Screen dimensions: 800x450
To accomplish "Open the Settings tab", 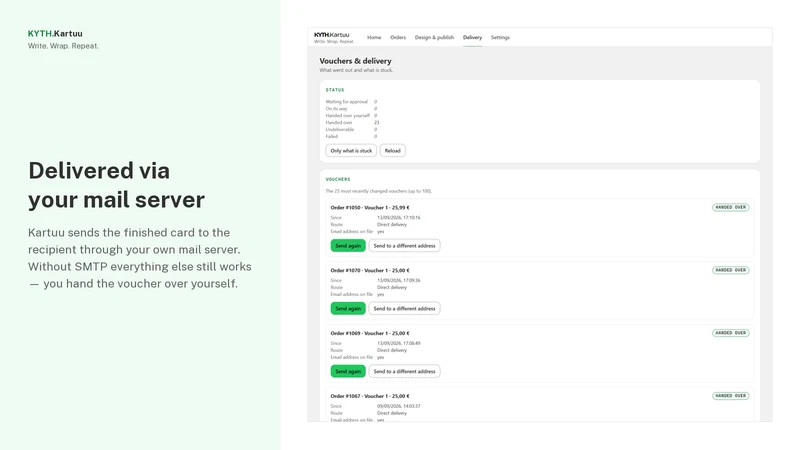I will (500, 37).
